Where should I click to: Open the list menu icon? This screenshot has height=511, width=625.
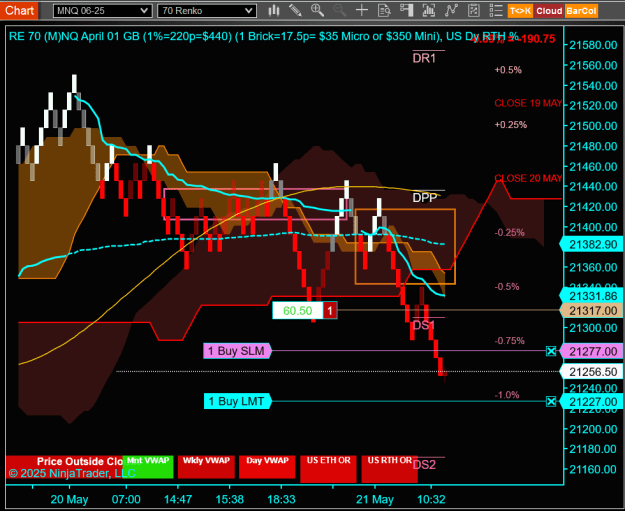tap(496, 11)
